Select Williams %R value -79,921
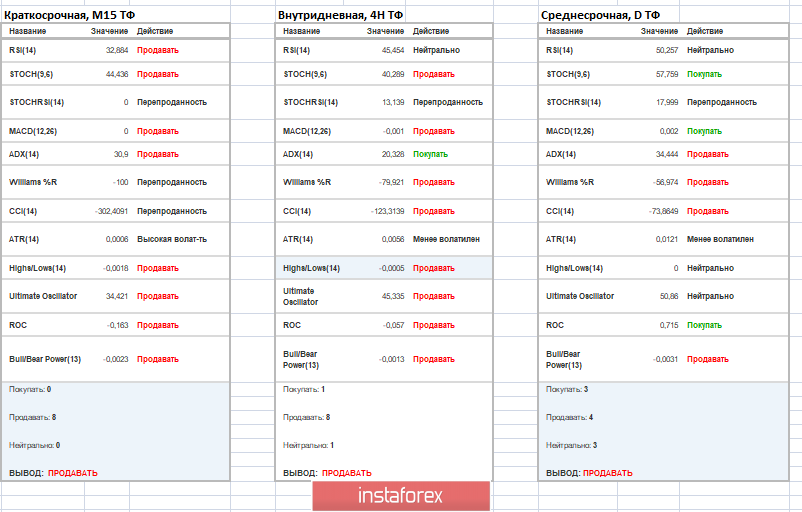802x512 pixels. pos(391,182)
